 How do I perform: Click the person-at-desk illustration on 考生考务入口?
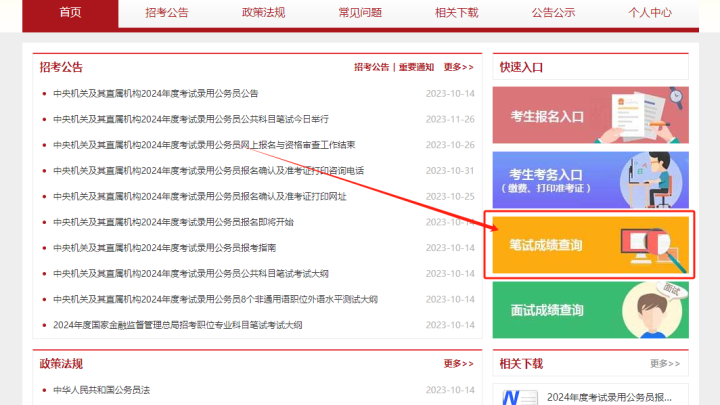pos(651,180)
